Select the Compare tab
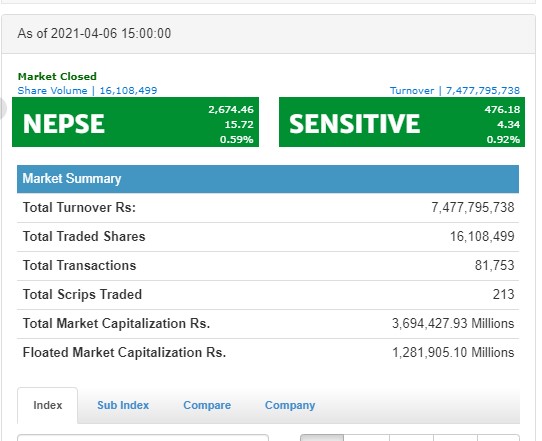Image resolution: width=542 pixels, height=441 pixels. click(x=207, y=405)
